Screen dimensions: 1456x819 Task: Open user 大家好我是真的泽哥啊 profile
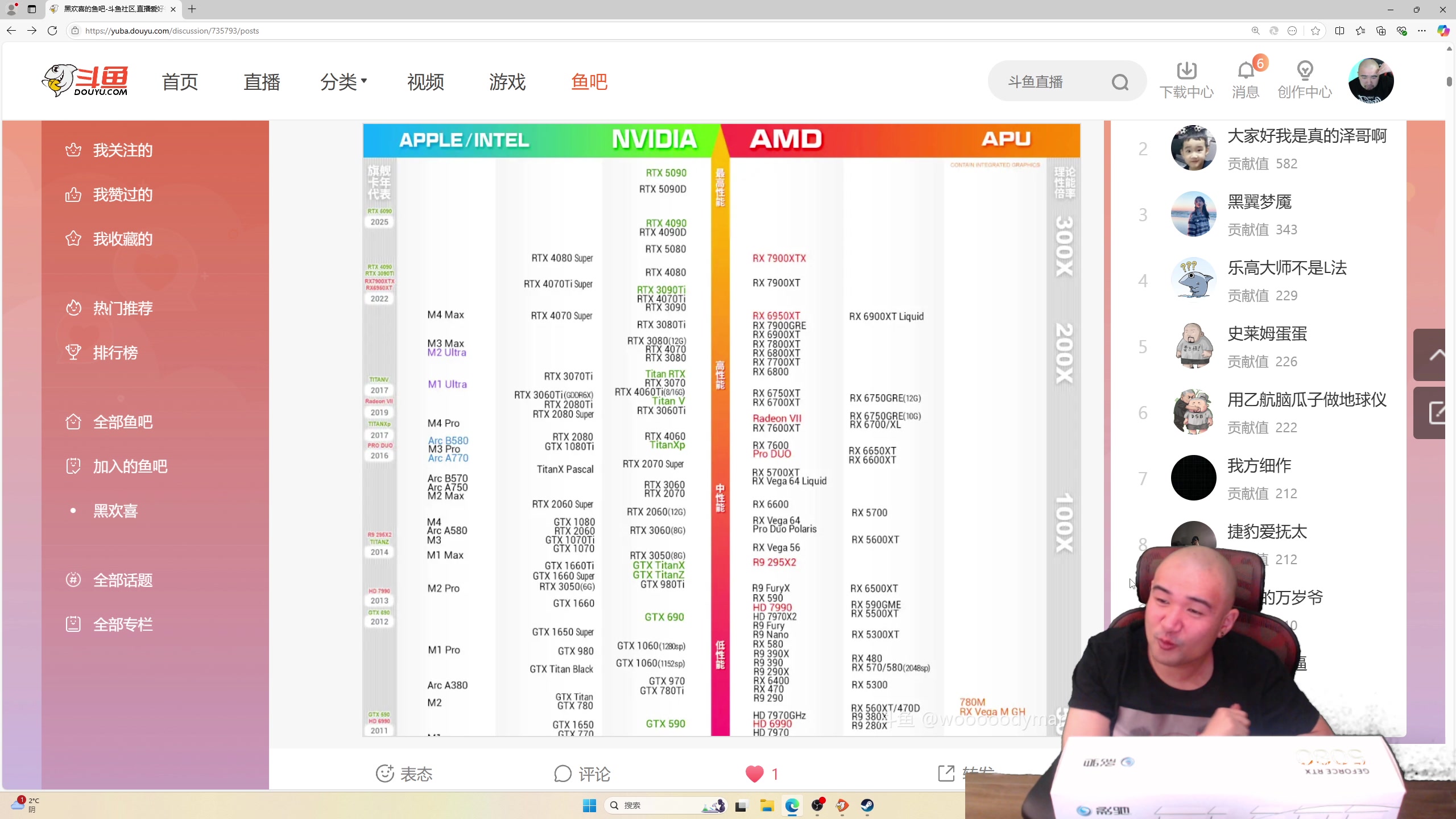[x=1307, y=136]
